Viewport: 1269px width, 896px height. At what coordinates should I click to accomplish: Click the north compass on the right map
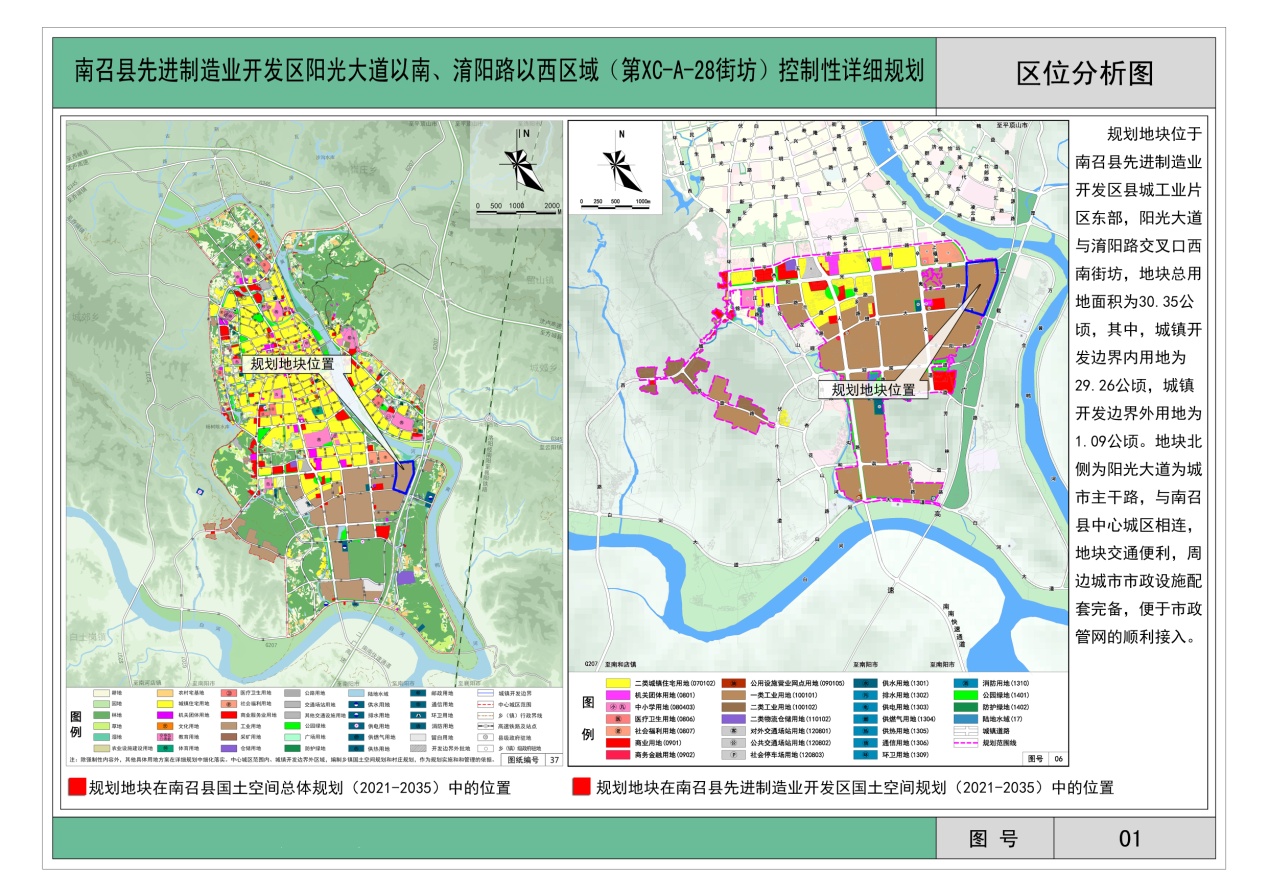[x=620, y=163]
